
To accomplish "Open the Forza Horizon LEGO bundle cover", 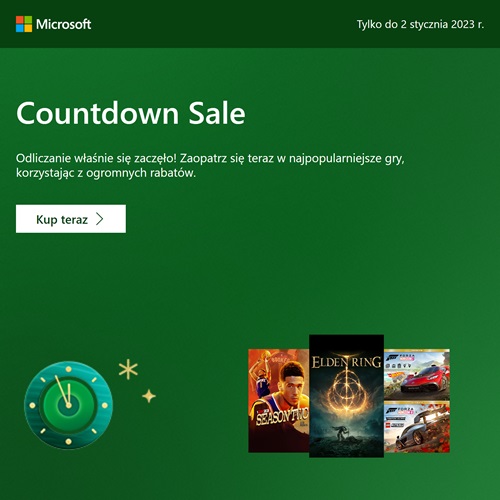I will 417,427.
